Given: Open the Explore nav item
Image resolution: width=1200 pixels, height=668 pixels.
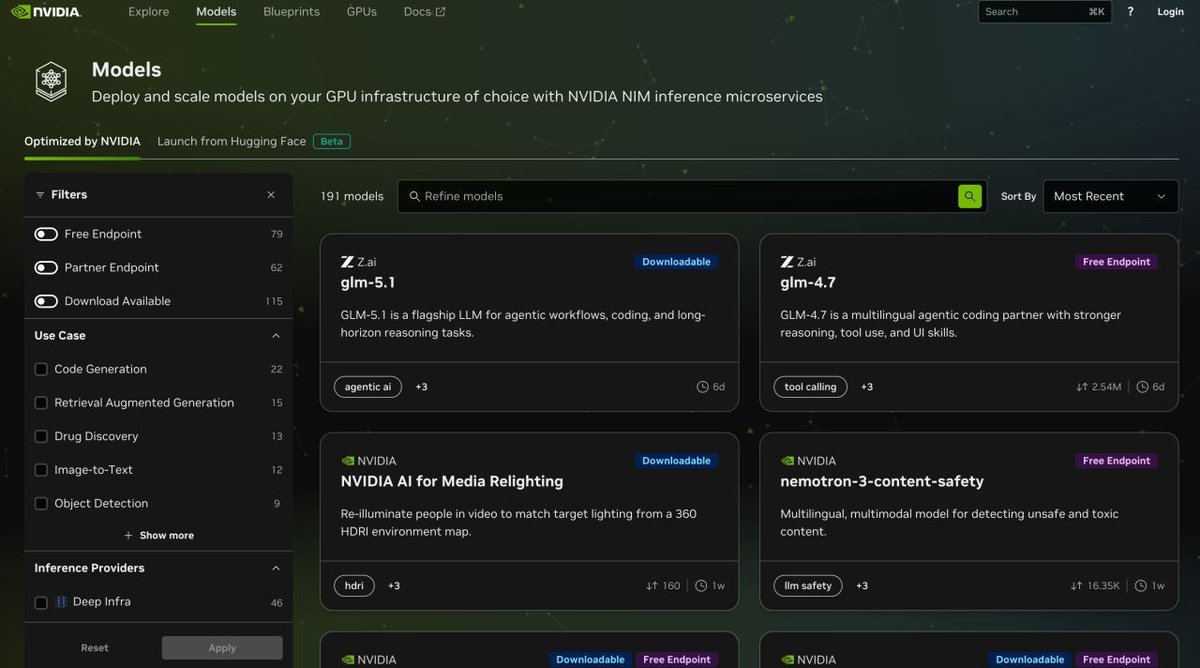Looking at the screenshot, I should tap(149, 12).
